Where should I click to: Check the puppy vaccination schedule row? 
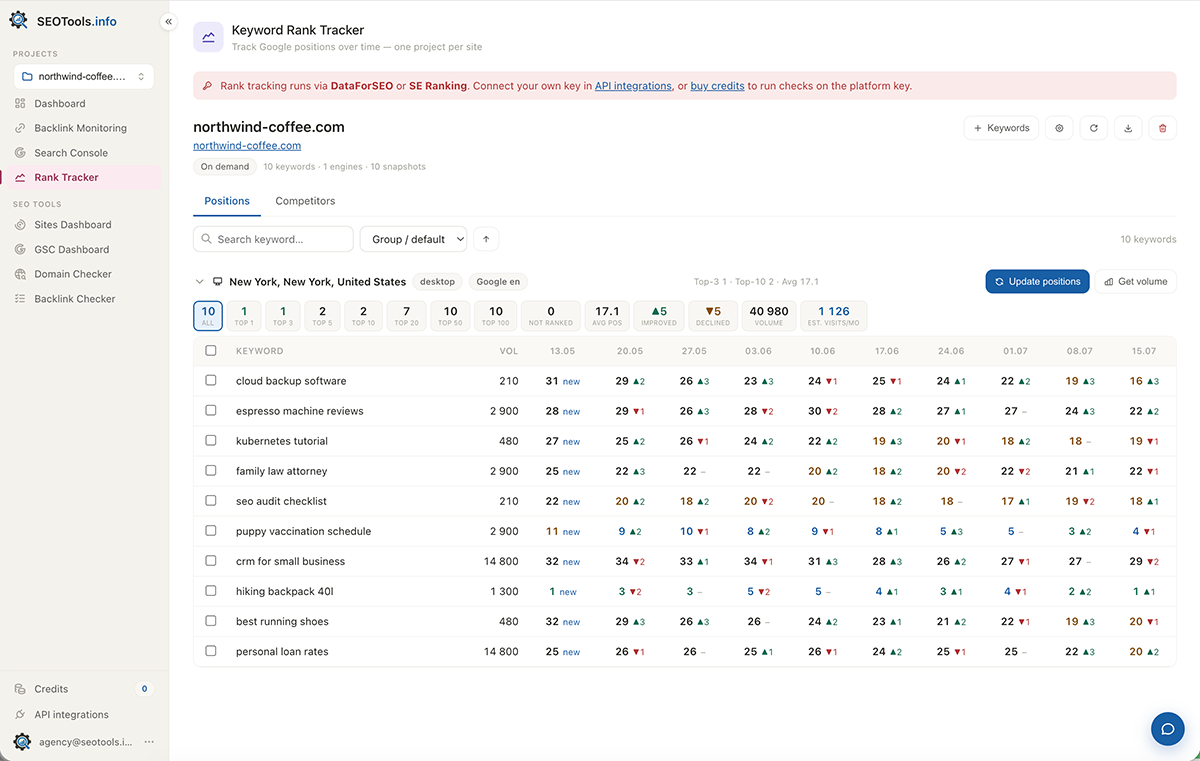[210, 531]
